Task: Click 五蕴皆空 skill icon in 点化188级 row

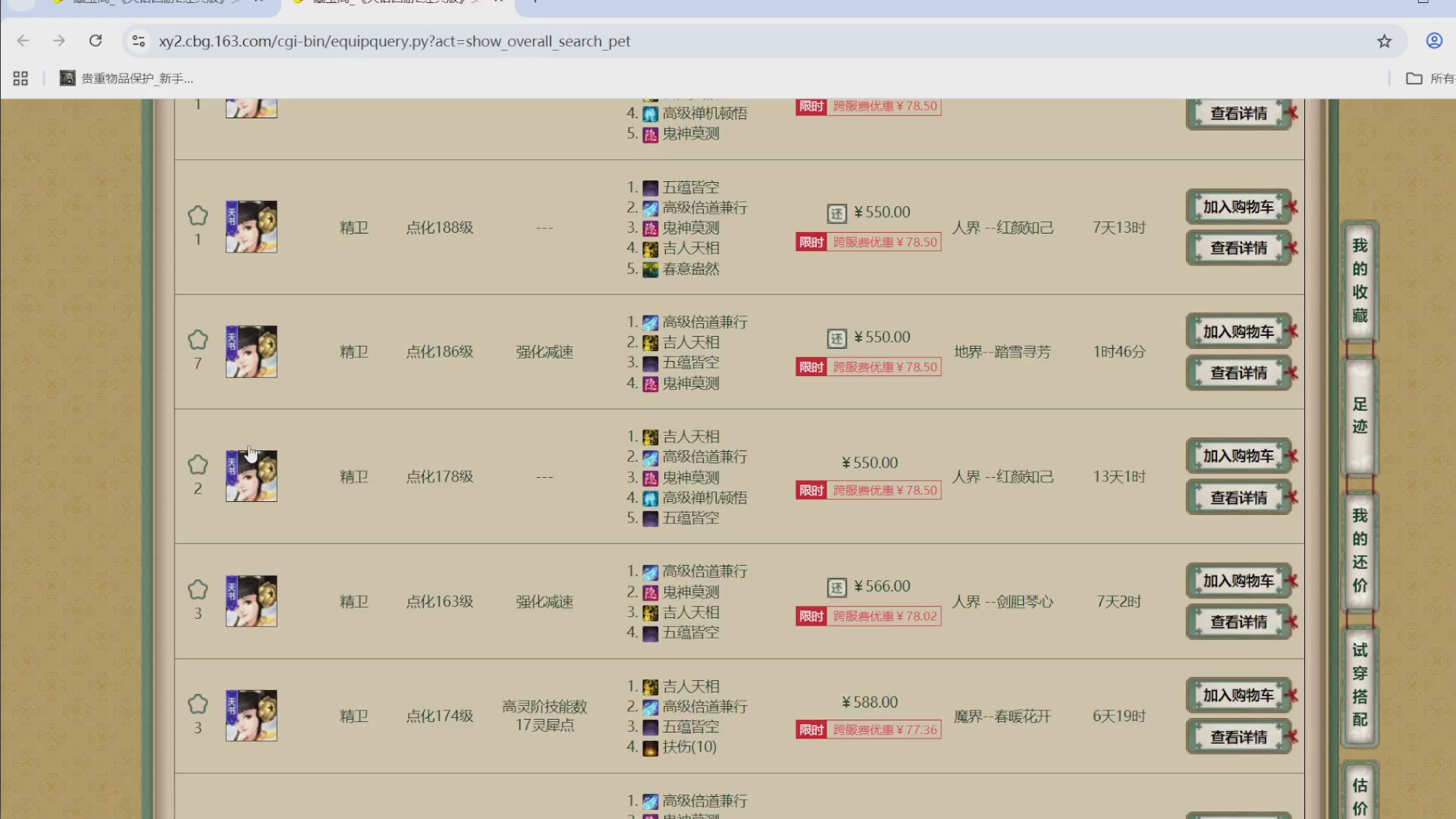Action: 650,188
